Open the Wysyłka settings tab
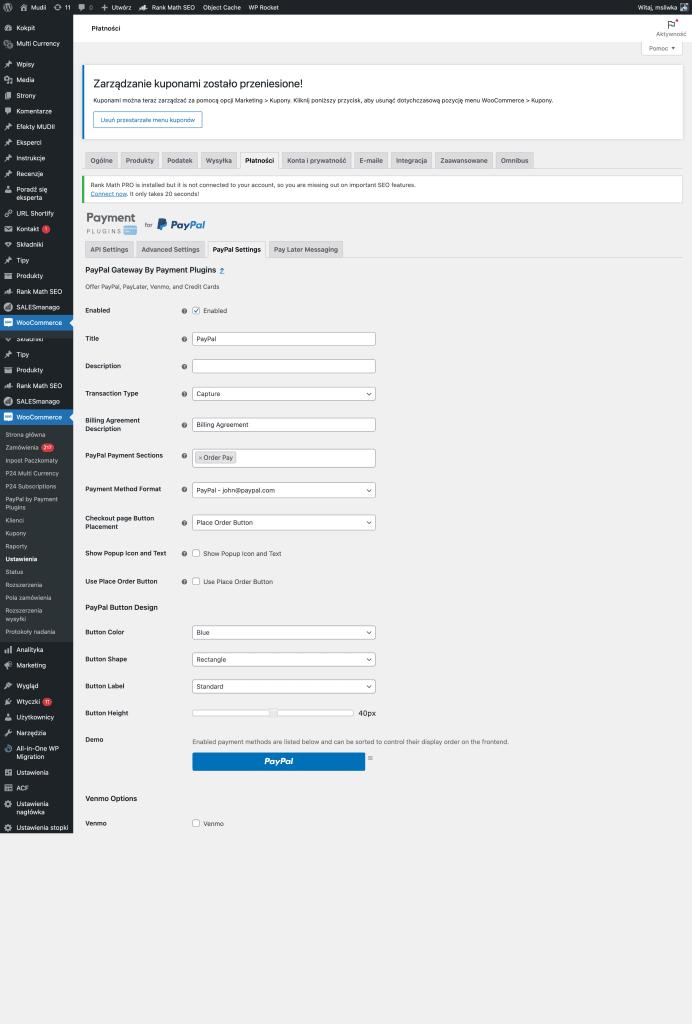692x1024 pixels. click(219, 160)
